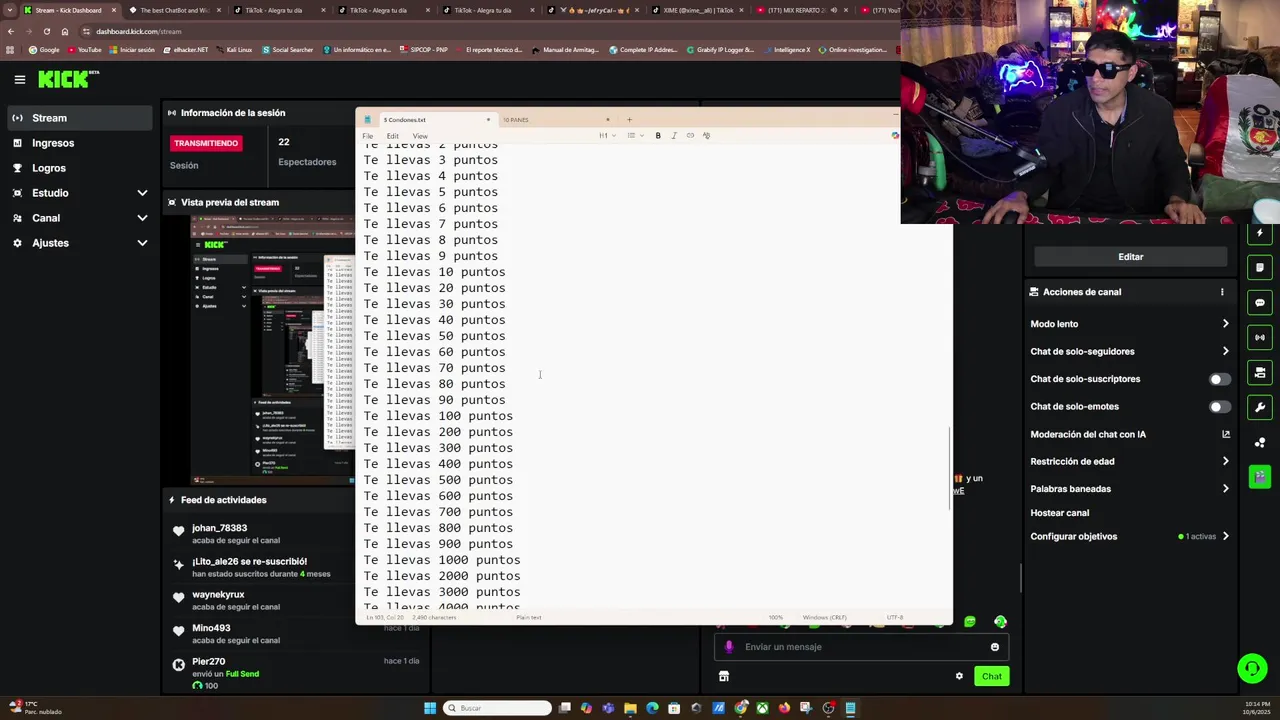
Task: Open Kali Linux bookmark
Action: (x=233, y=50)
